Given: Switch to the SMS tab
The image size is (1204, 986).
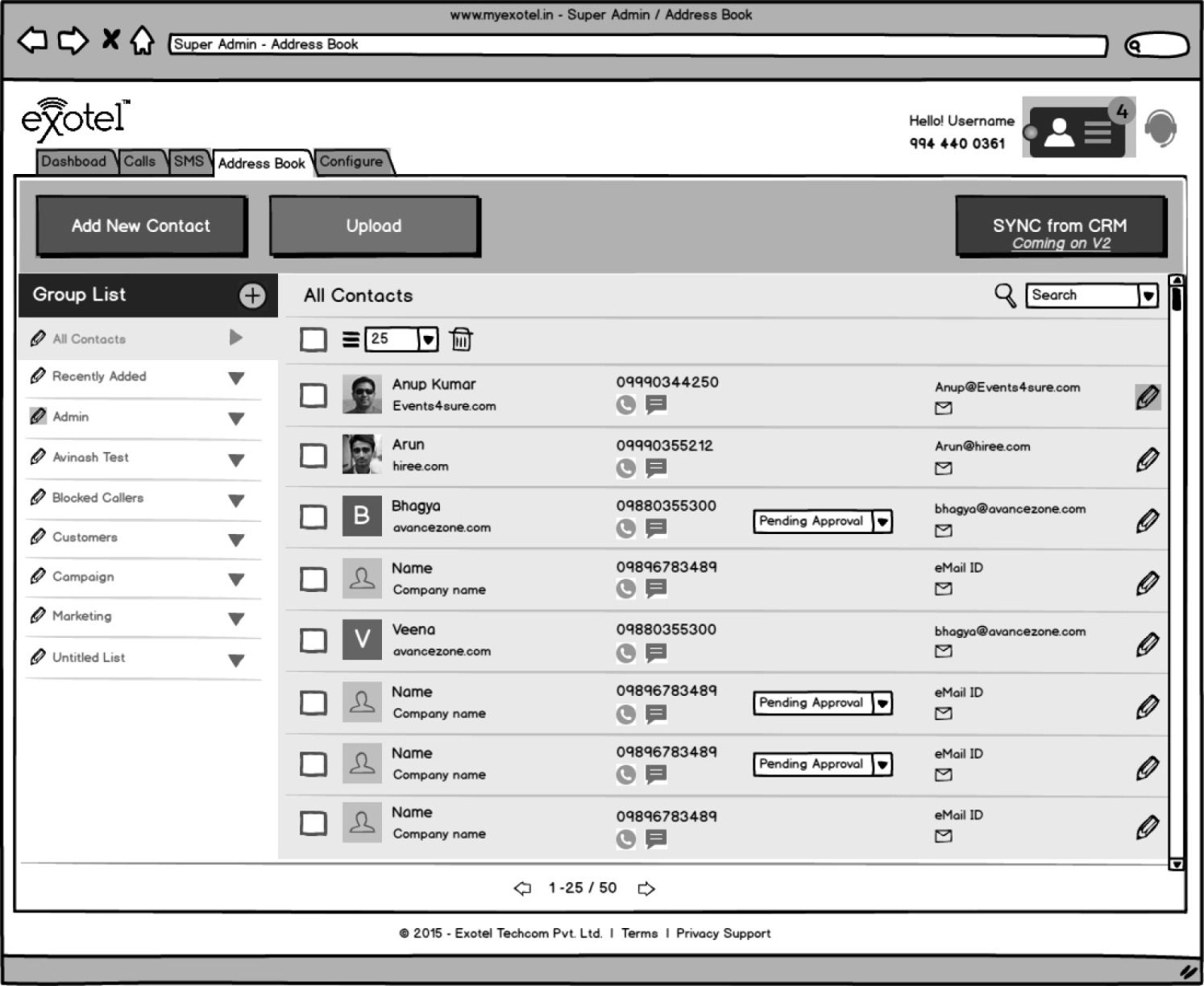Looking at the screenshot, I should point(189,160).
